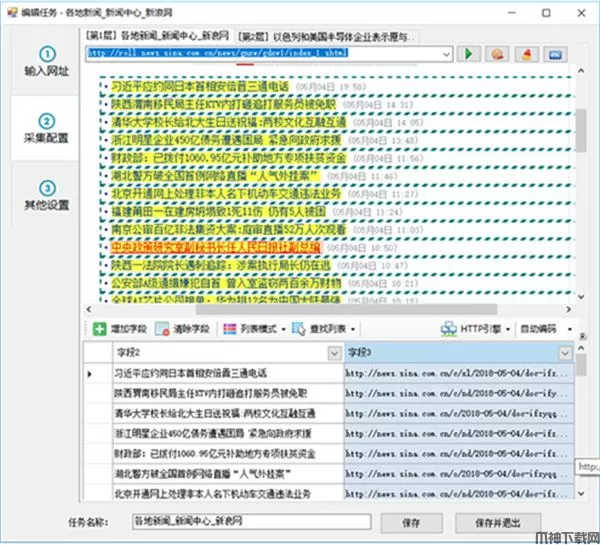
Task: Click the 陕西渭南移民局主任 news link in preview
Action: coord(224,104)
